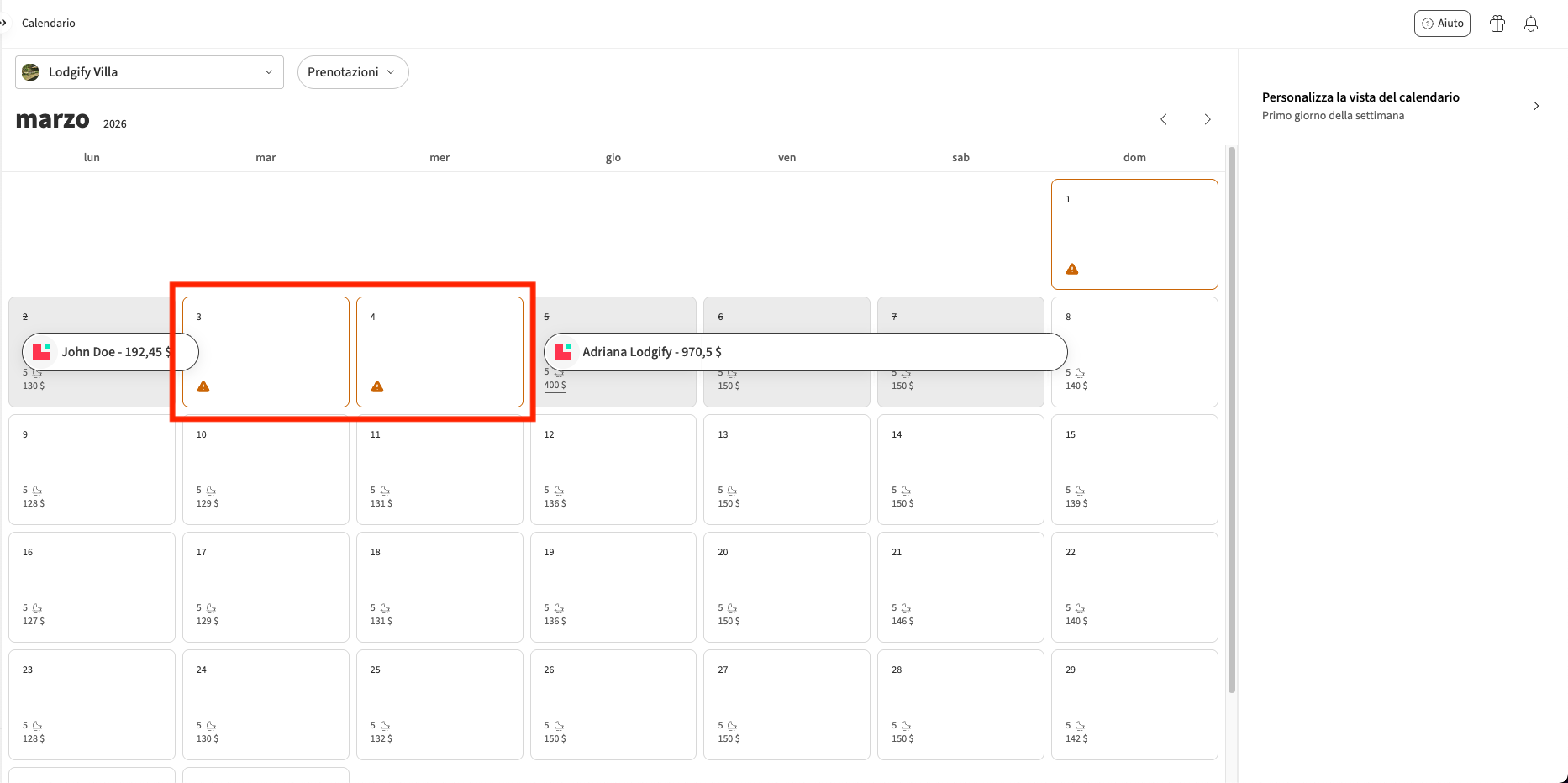Click the Lodgify logo on John Doe booking
This screenshot has width=1568, height=783.
41,352
